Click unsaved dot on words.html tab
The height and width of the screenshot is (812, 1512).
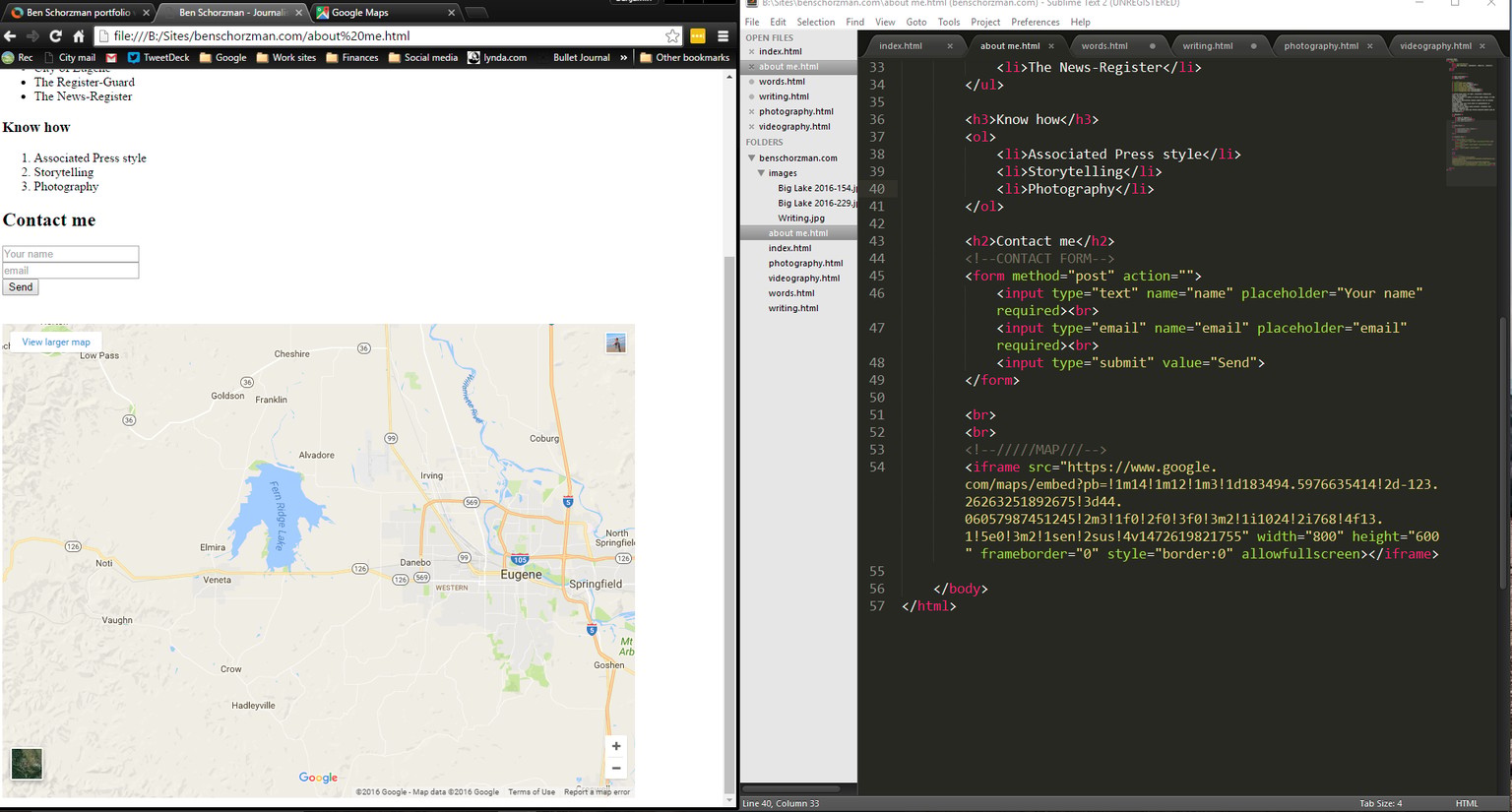1152,45
